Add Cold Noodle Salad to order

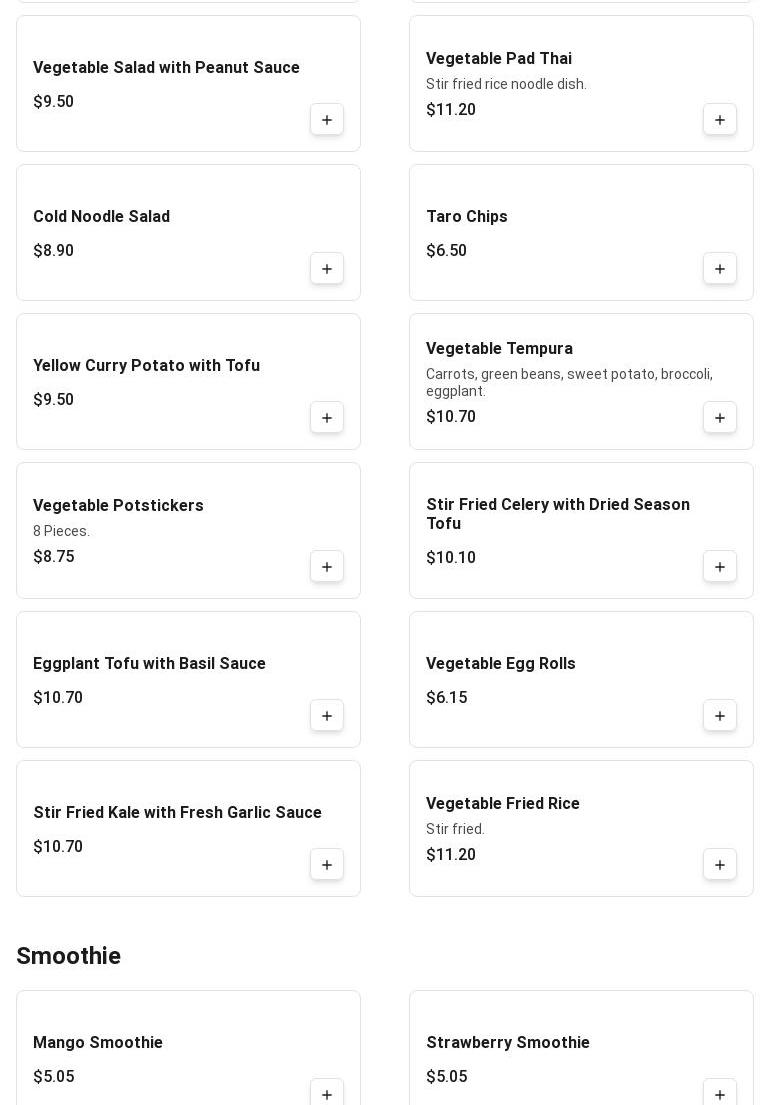coord(327,269)
